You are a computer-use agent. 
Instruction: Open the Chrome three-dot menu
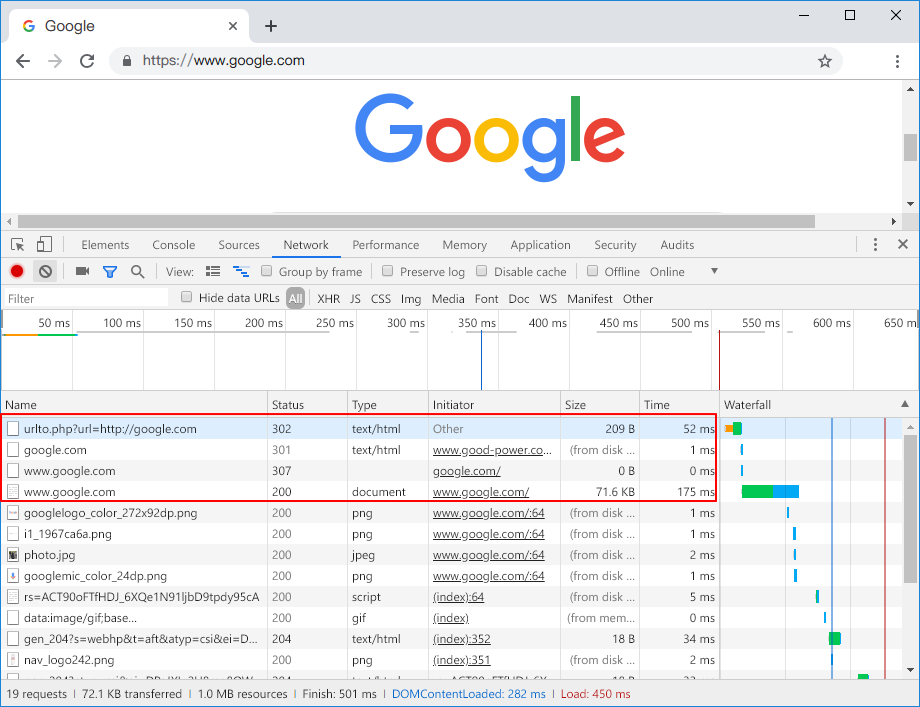click(897, 61)
